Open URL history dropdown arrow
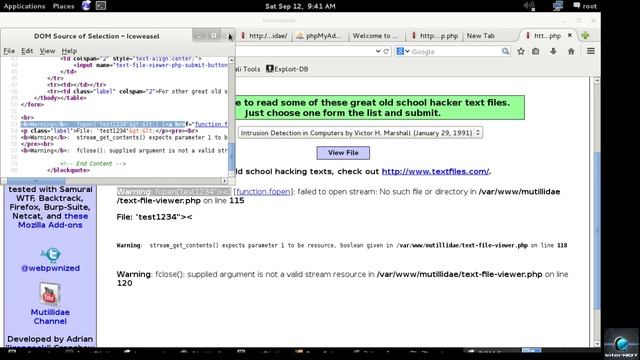 pyautogui.click(x=378, y=51)
